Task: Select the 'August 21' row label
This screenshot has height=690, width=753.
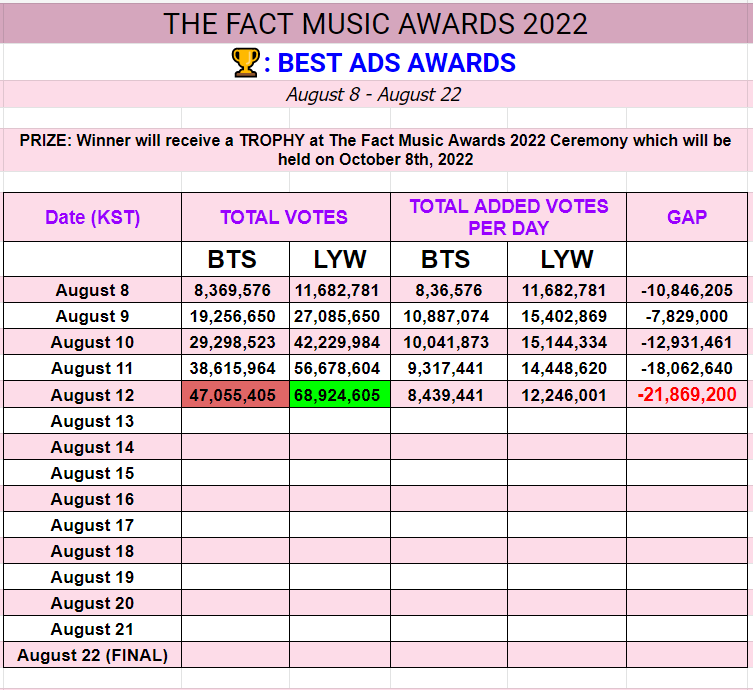Action: point(93,629)
